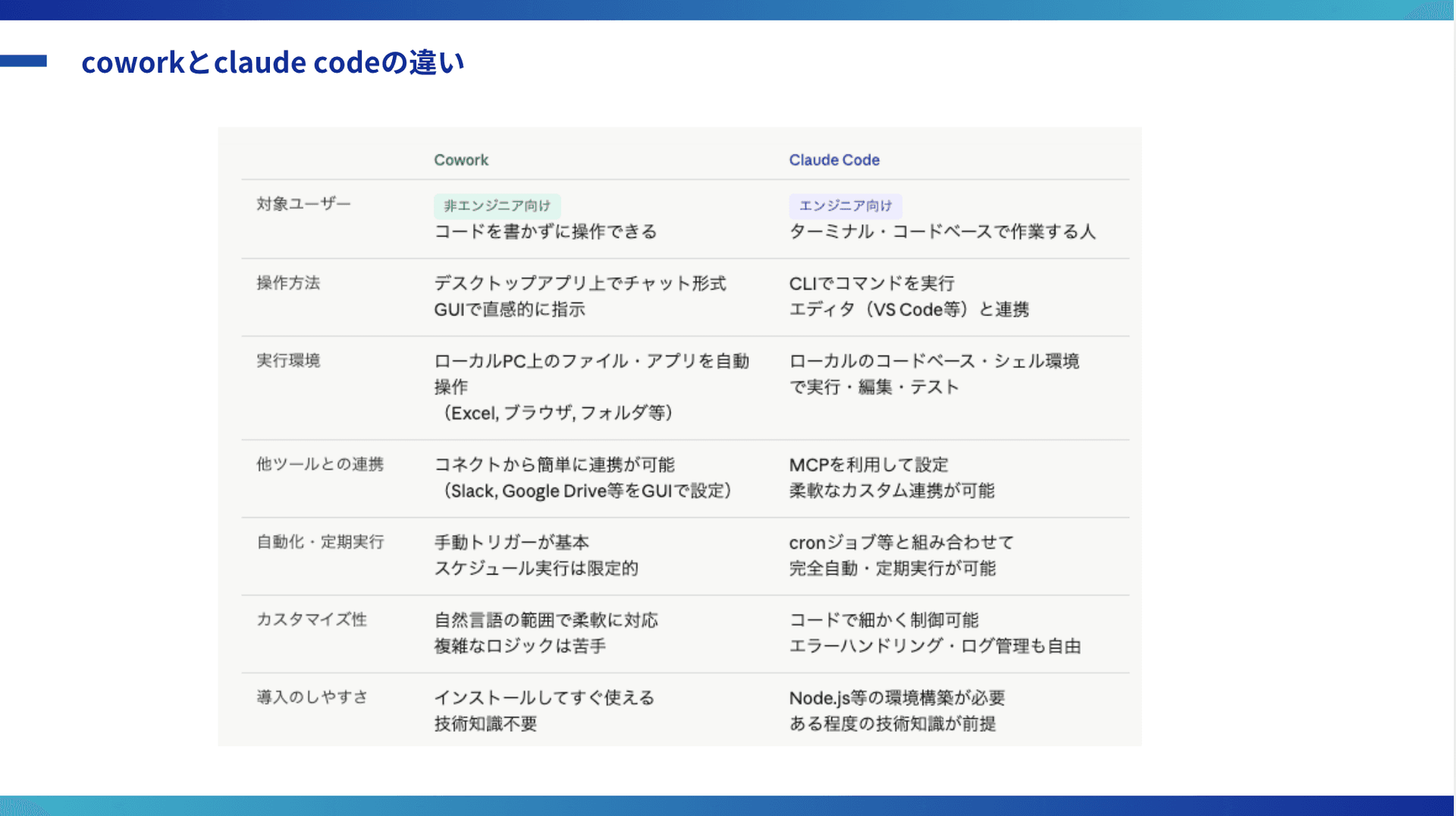The width and height of the screenshot is (1456, 816).
Task: Select text '複雑なロジックは苦手'
Action: 520,646
